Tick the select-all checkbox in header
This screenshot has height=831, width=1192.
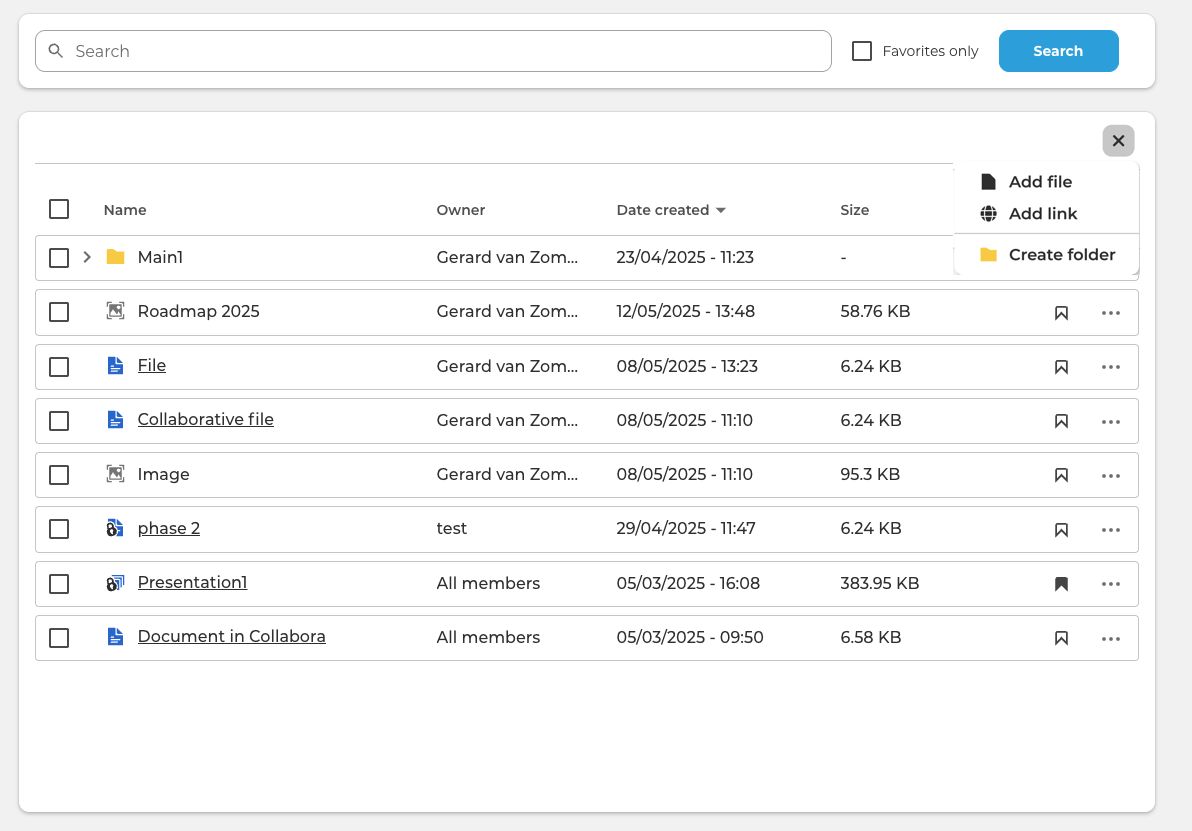[59, 209]
